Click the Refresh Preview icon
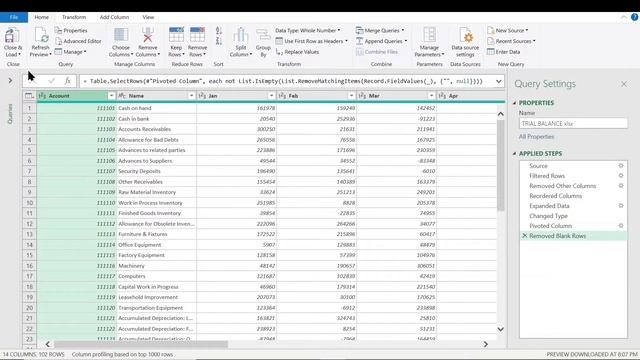This screenshot has width=640, height=360. (41, 36)
